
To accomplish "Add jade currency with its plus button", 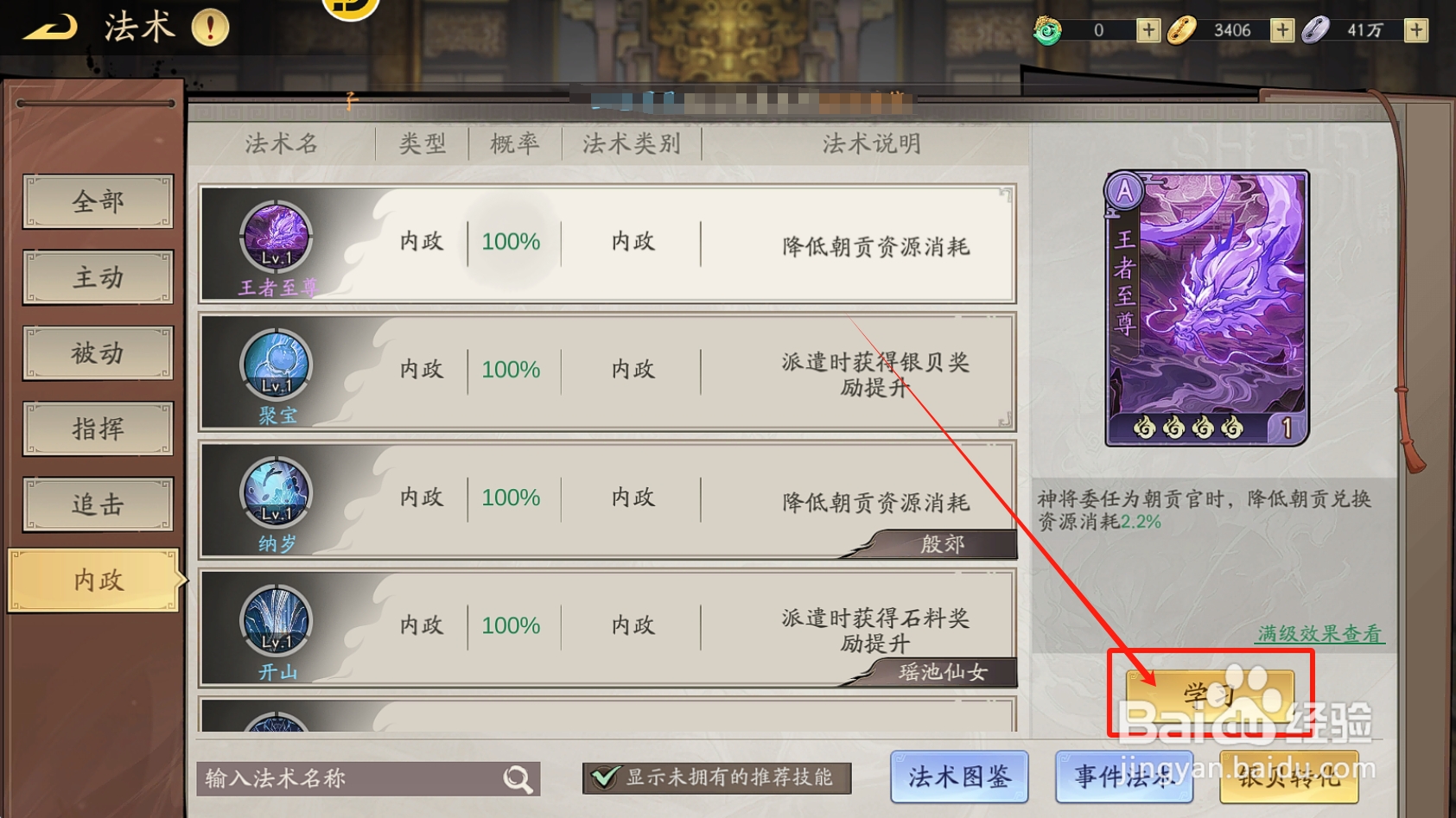I will [x=1148, y=30].
